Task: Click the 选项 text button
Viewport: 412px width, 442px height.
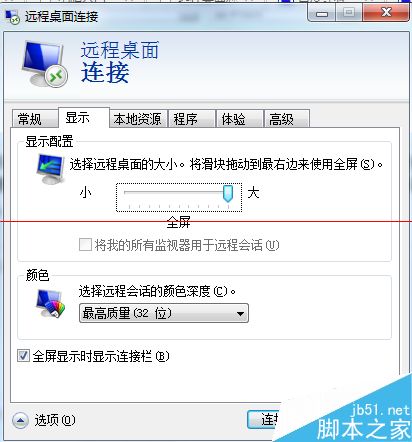Action: pos(55,420)
